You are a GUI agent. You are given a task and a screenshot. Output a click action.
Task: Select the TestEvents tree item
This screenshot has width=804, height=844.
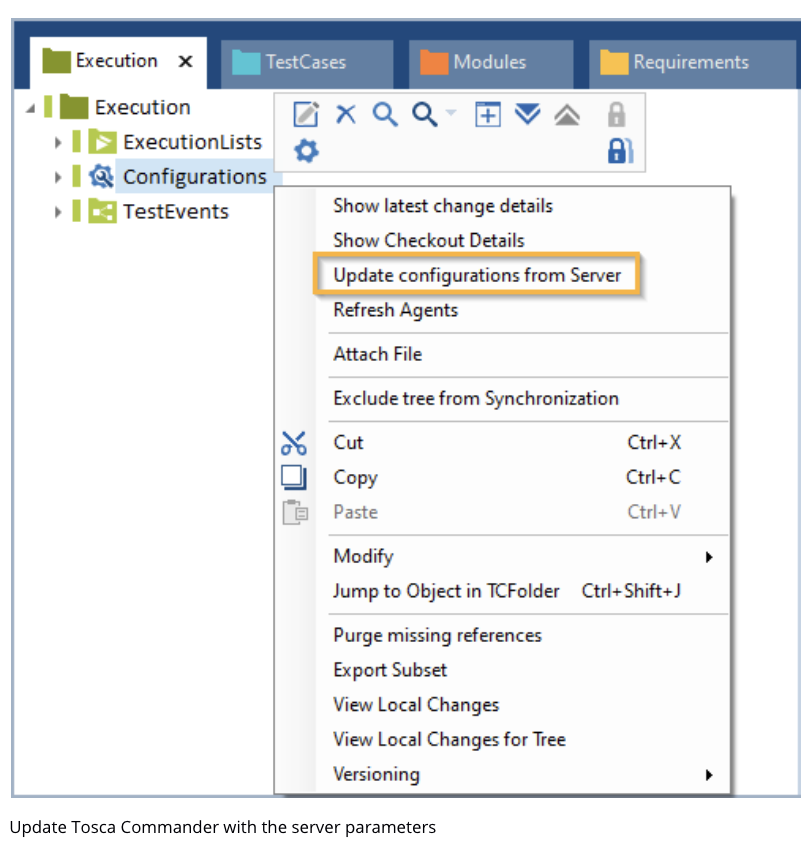click(x=176, y=211)
